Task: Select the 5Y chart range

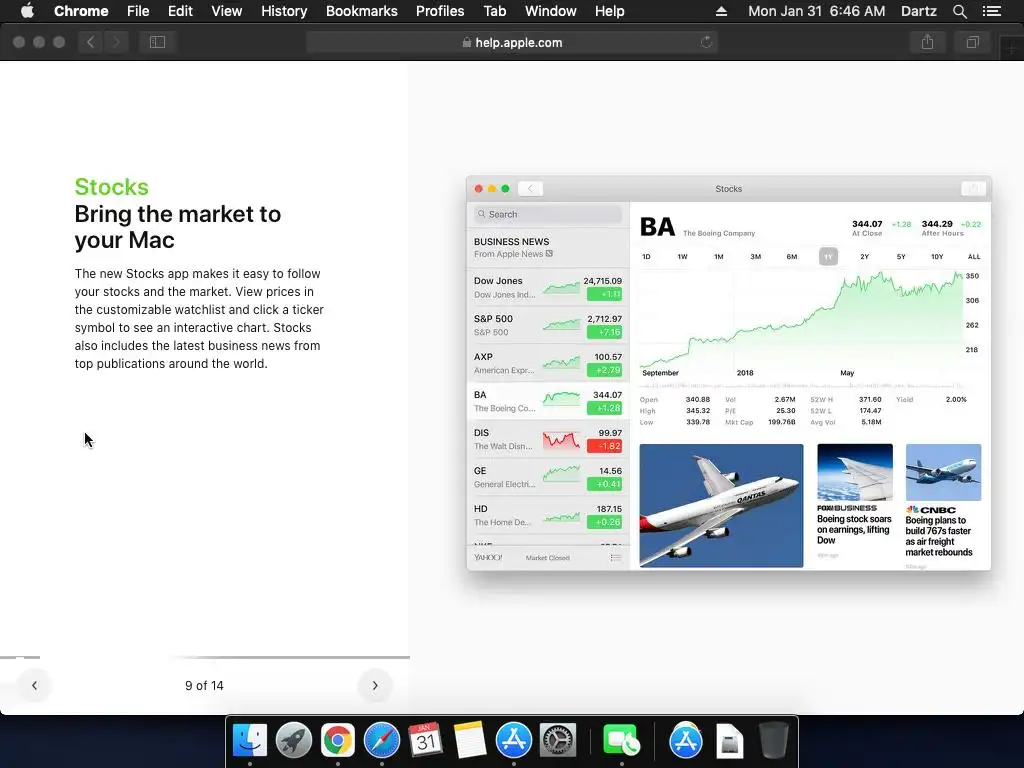Action: [901, 257]
